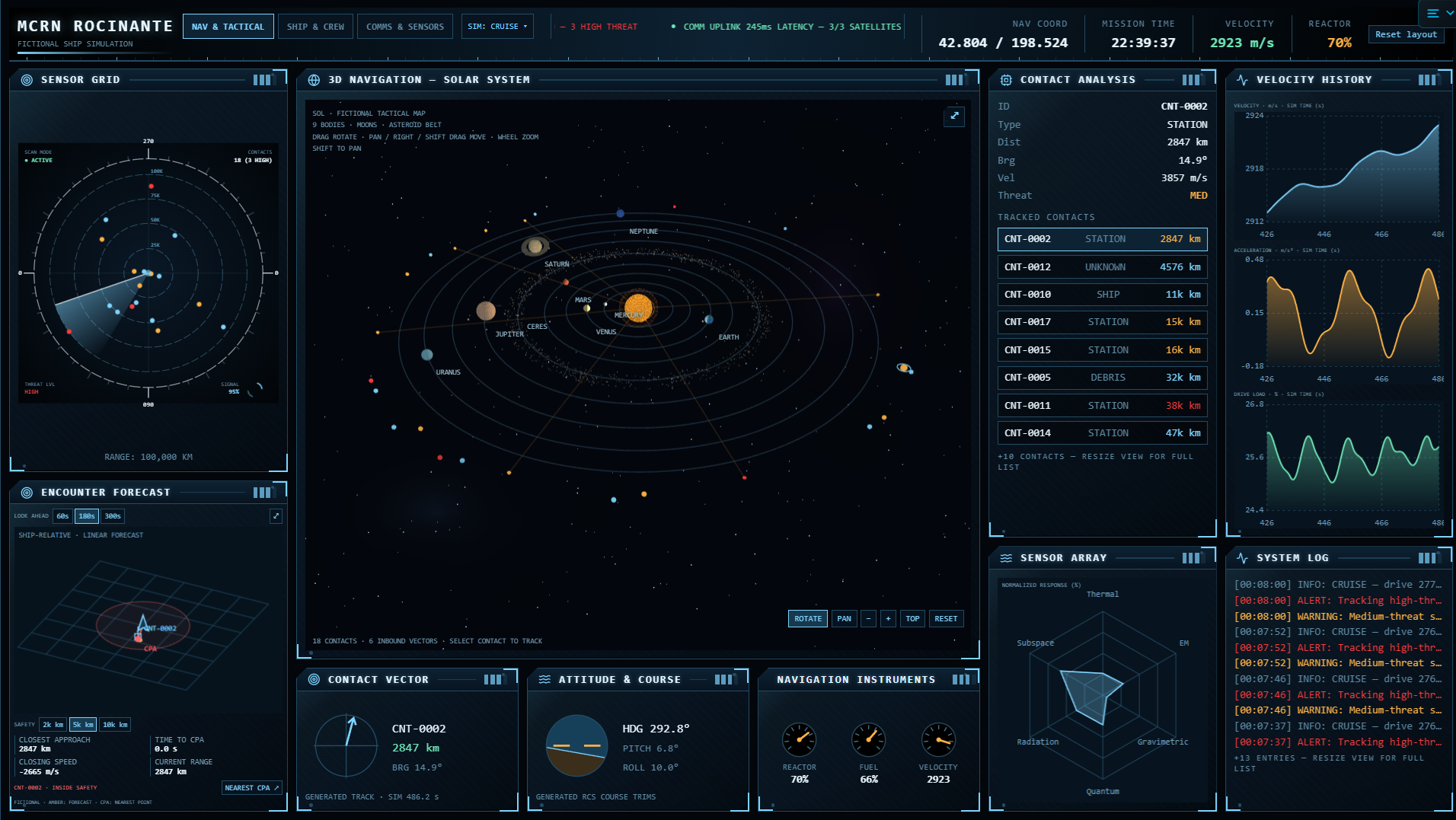Zoom out with the map minus button

coord(869,619)
